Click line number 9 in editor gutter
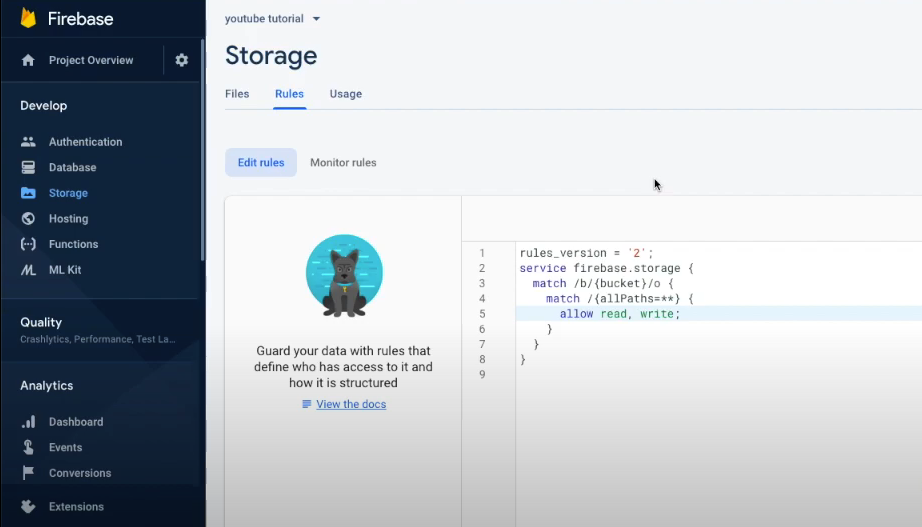Image resolution: width=922 pixels, height=527 pixels. coord(482,375)
